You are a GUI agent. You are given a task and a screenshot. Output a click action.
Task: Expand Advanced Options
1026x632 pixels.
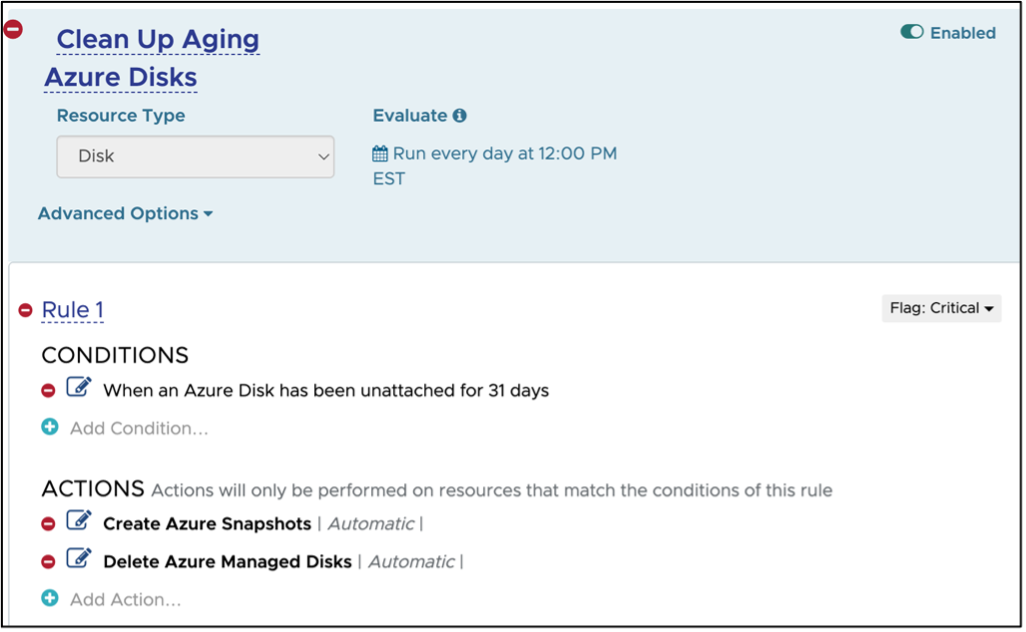[x=125, y=213]
